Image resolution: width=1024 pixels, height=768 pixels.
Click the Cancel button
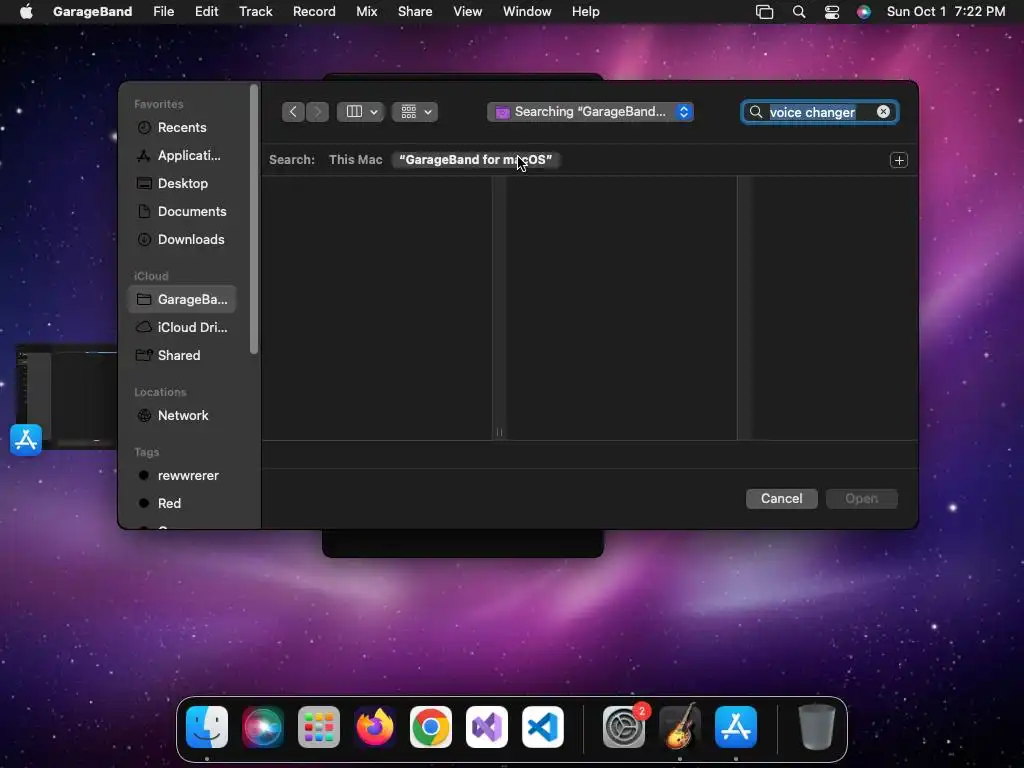click(782, 498)
